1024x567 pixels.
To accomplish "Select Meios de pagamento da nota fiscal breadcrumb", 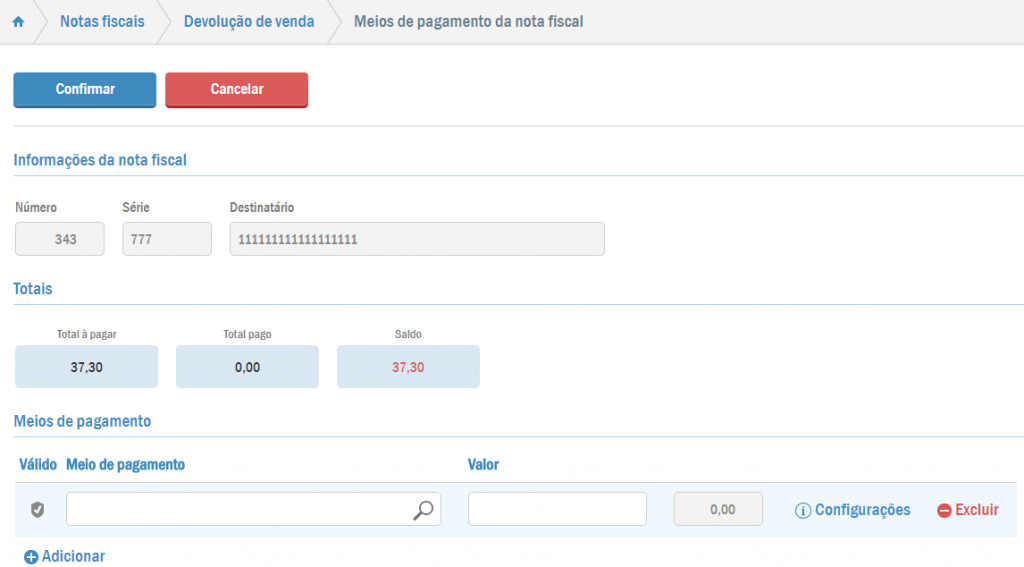I will (469, 22).
